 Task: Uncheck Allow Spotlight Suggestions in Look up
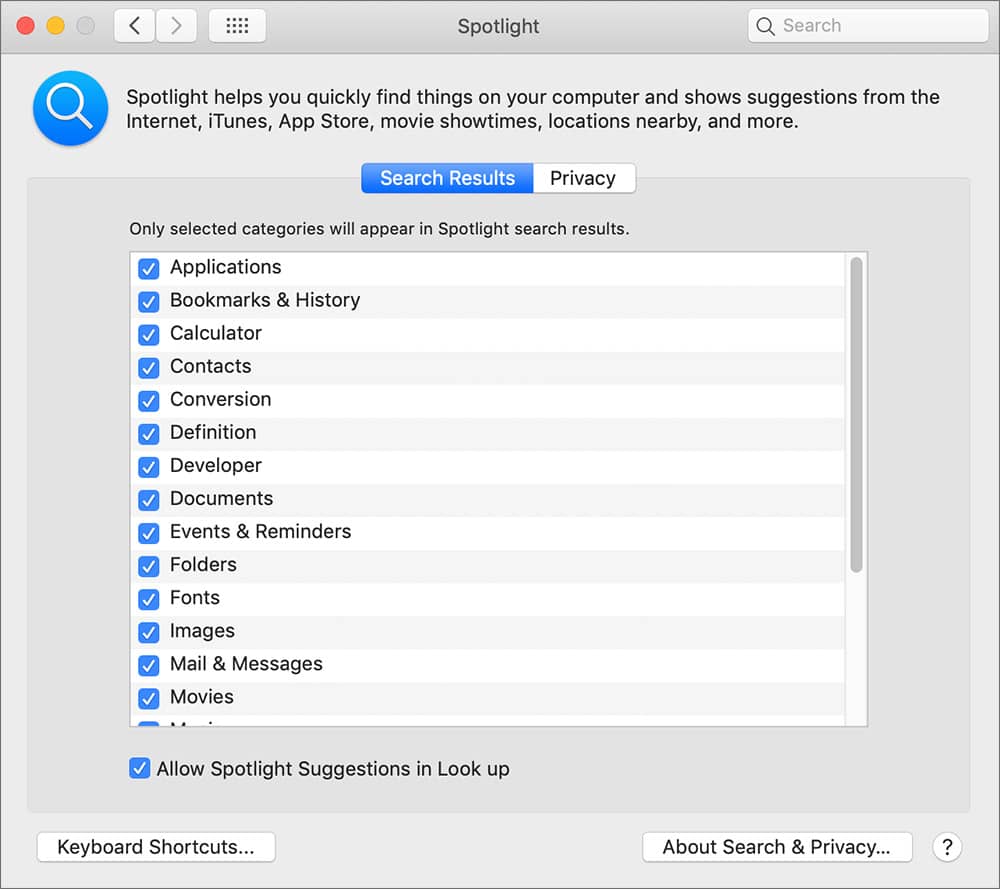click(x=139, y=768)
